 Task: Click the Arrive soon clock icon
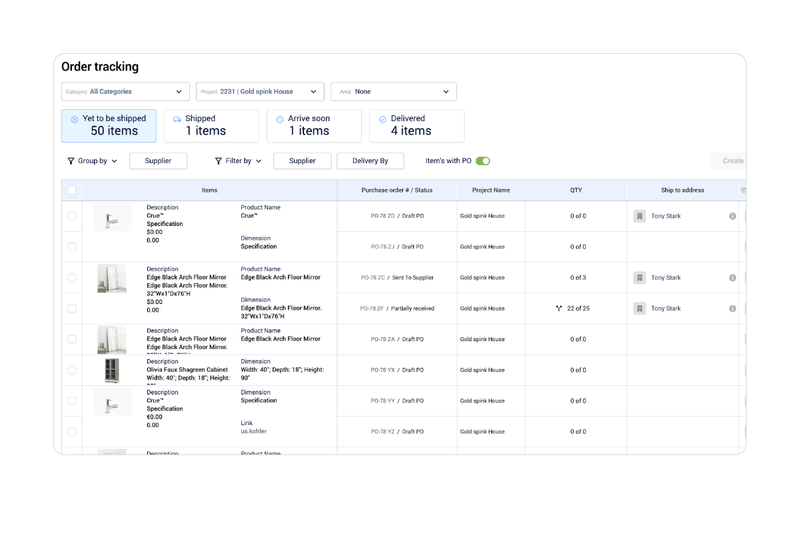pos(280,119)
